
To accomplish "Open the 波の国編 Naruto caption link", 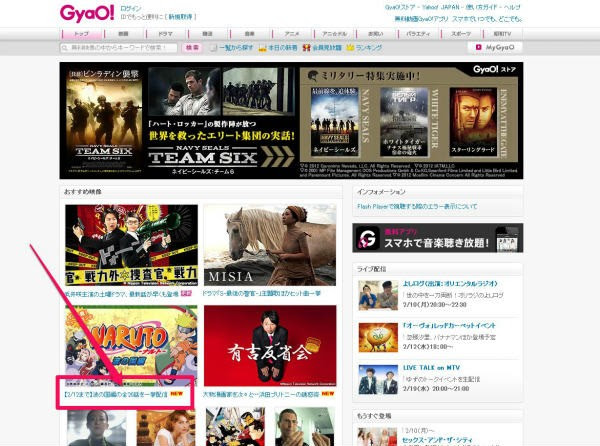I will 116,394.
